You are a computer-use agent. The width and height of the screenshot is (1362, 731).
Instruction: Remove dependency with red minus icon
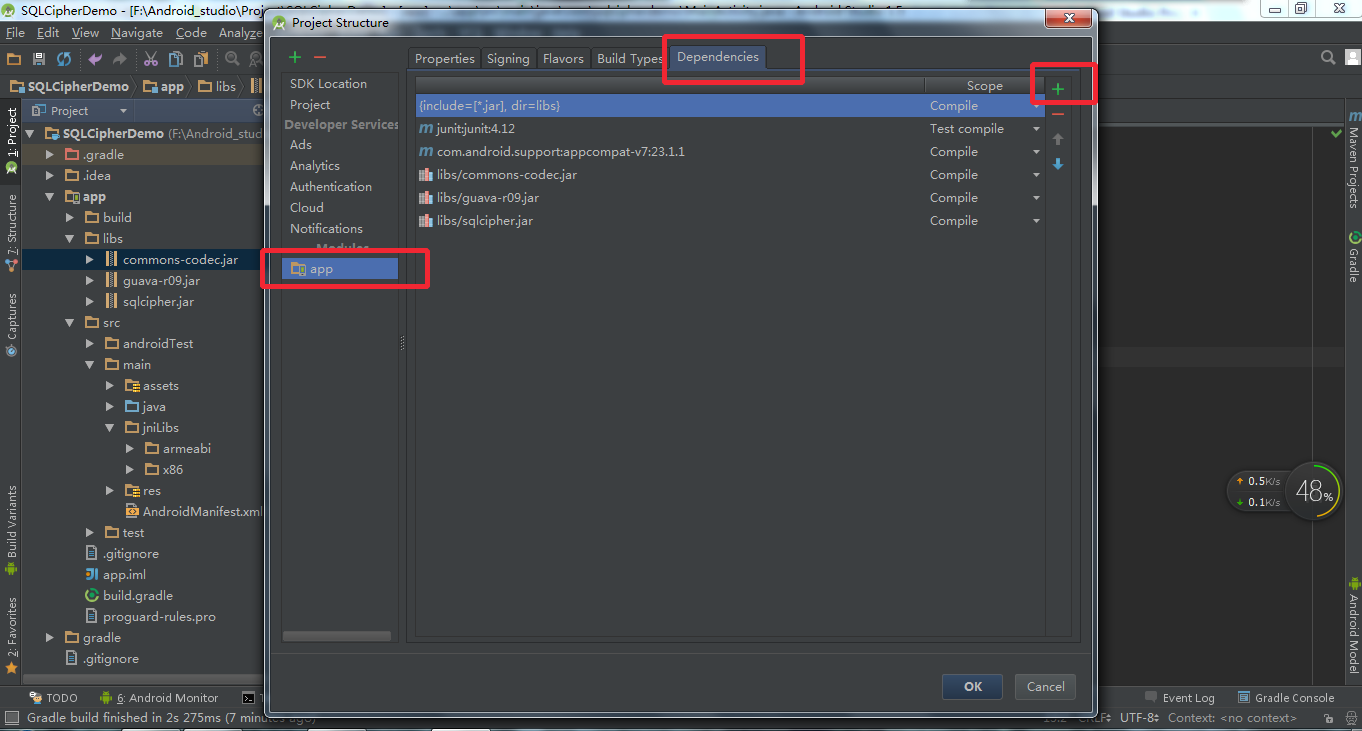click(x=1058, y=114)
